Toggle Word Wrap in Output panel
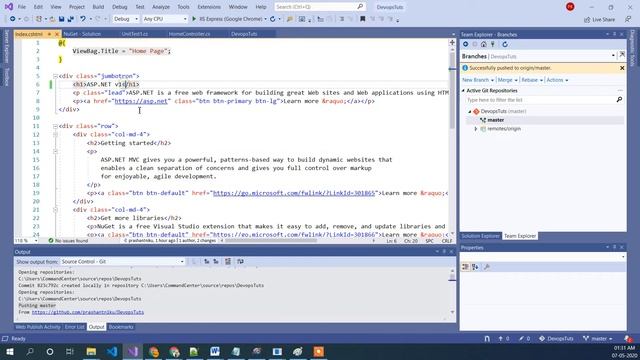The height and width of the screenshot is (360, 640). coord(240,262)
